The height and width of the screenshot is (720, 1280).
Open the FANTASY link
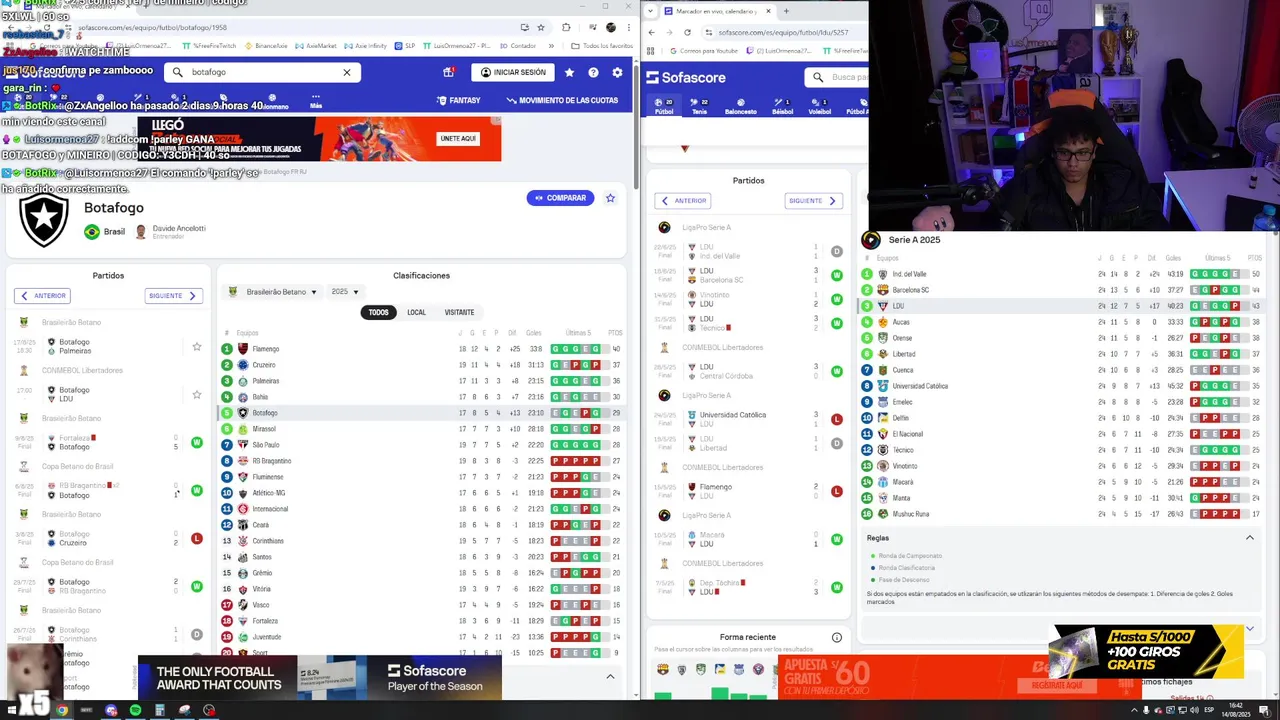click(459, 101)
